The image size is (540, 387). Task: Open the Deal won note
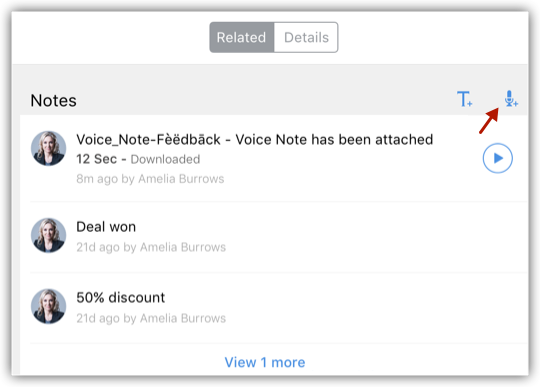point(106,227)
